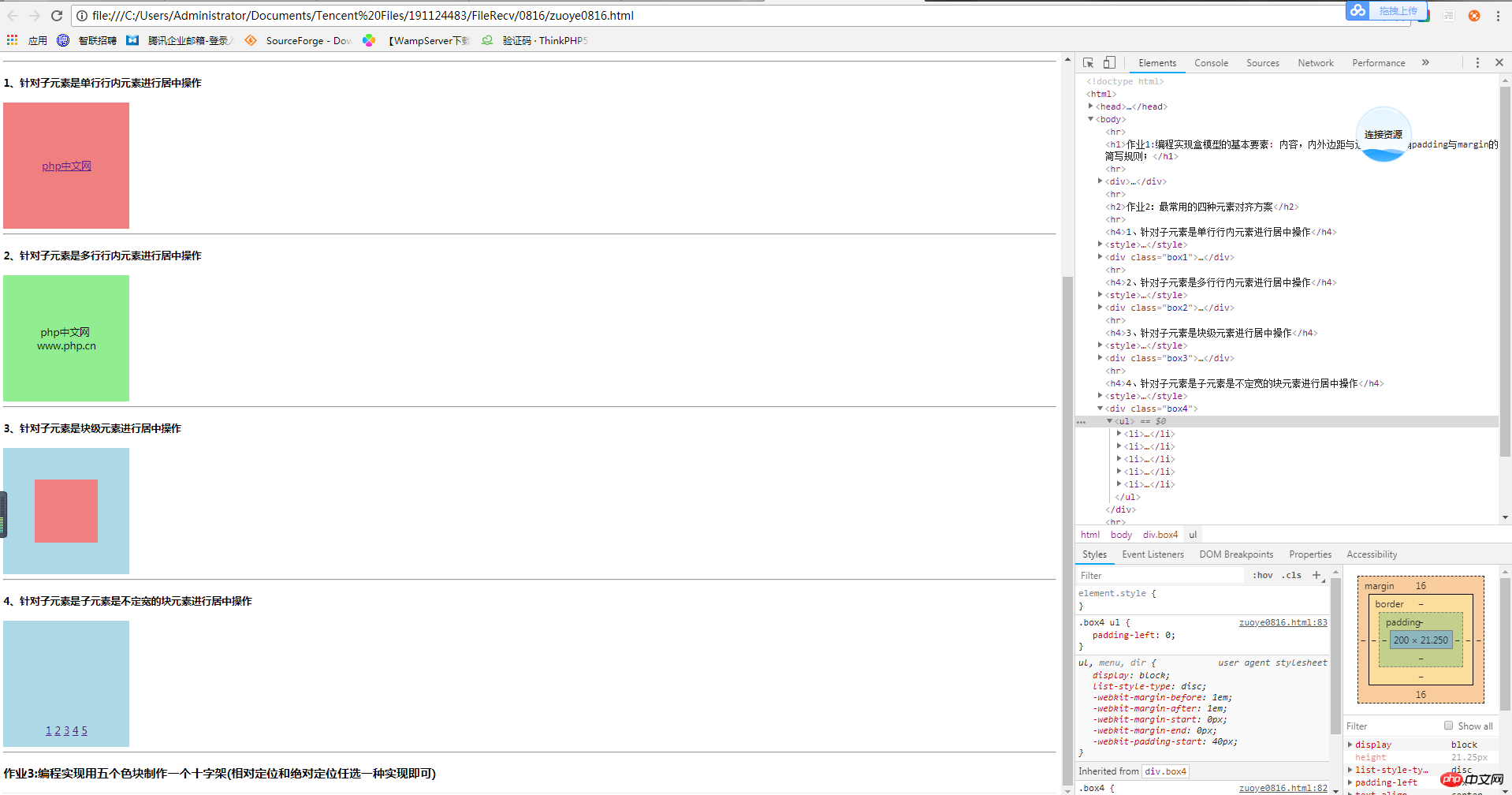Click the padding-left: 0 style declaration
The height and width of the screenshot is (795, 1512).
[x=1134, y=635]
